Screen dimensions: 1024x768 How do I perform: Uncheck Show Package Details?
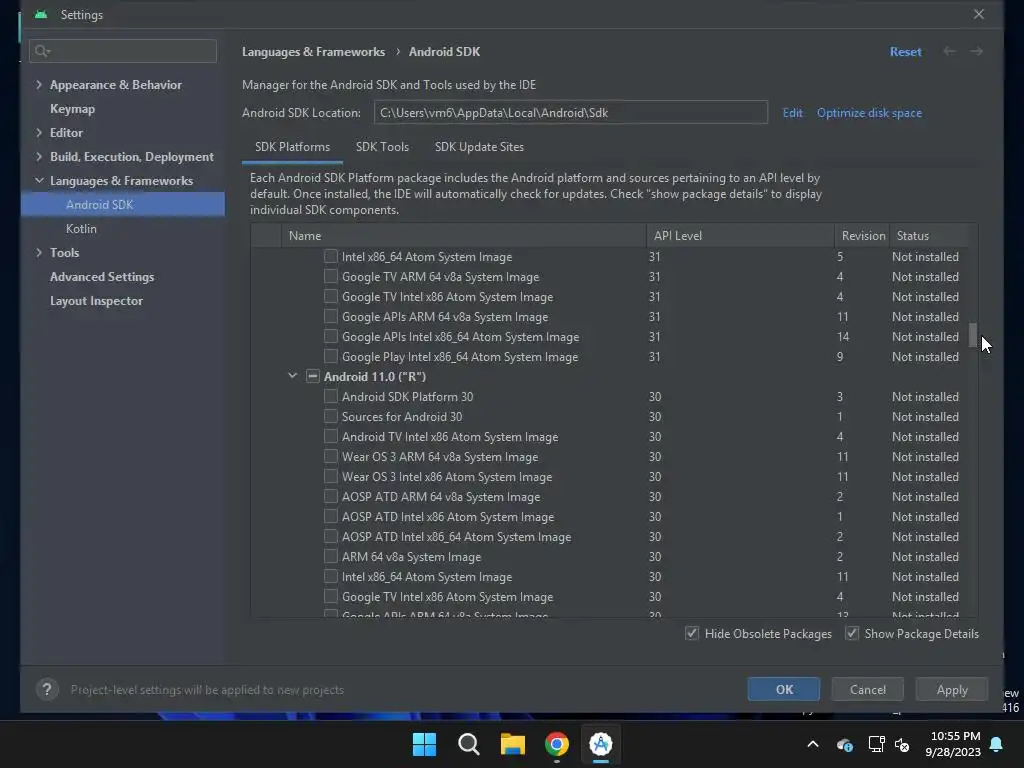pos(852,633)
